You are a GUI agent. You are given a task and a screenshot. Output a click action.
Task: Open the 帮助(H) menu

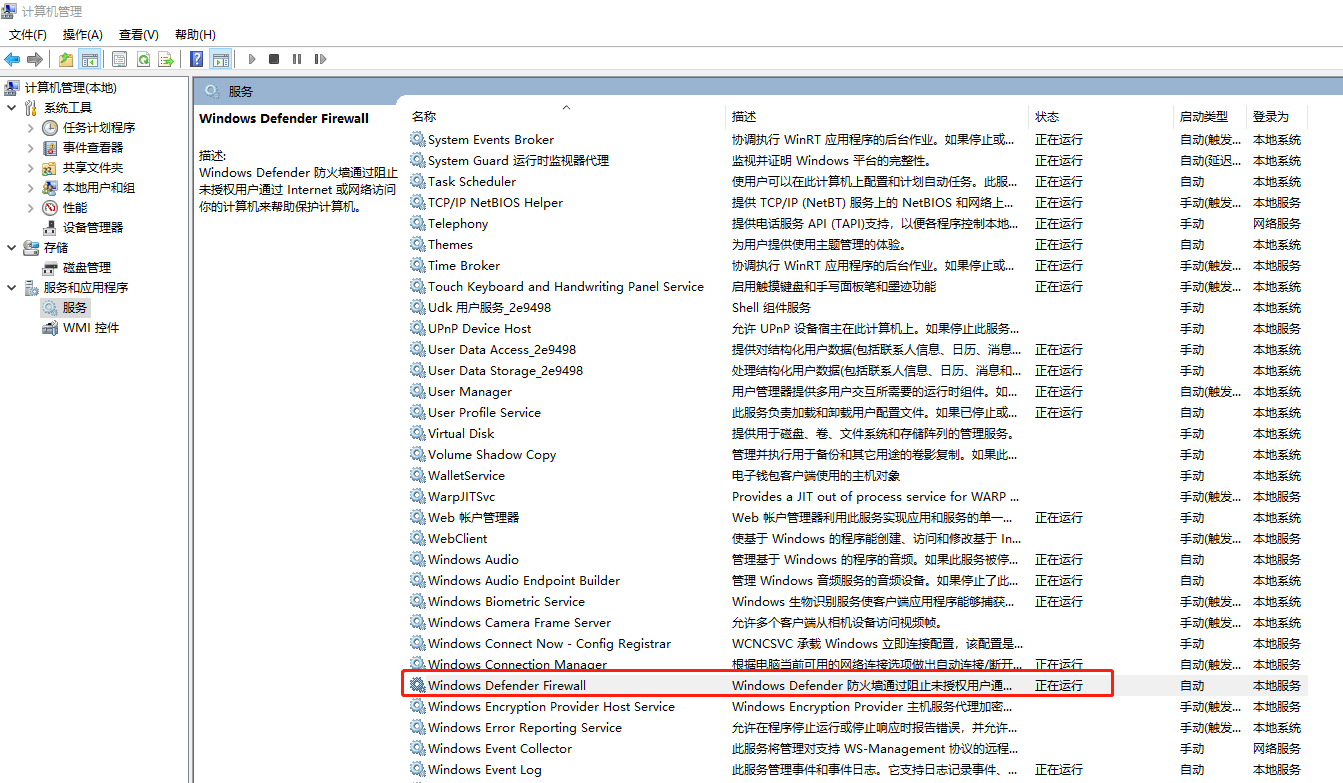(x=195, y=35)
